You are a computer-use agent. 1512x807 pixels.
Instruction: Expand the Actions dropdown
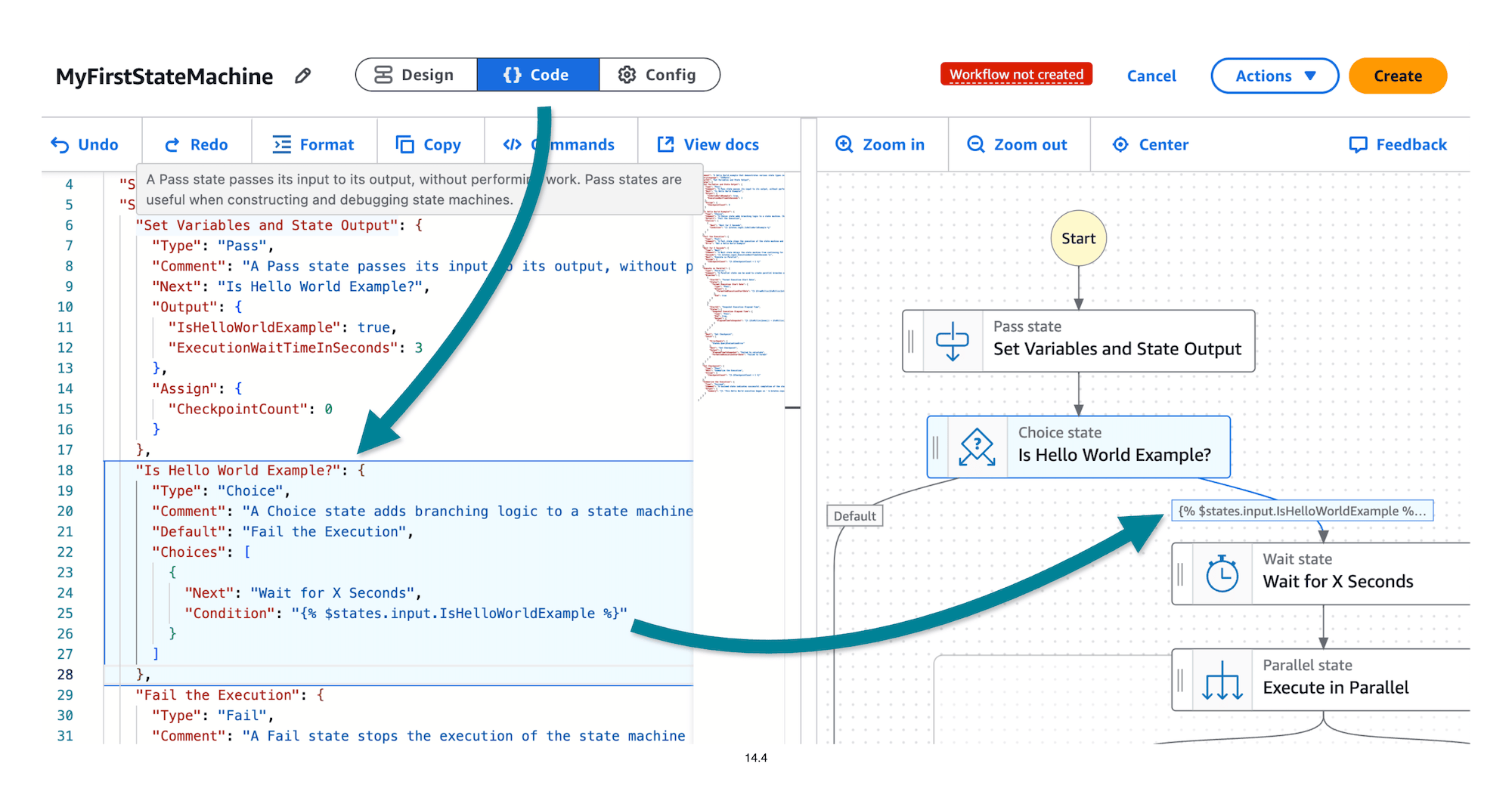(1275, 76)
